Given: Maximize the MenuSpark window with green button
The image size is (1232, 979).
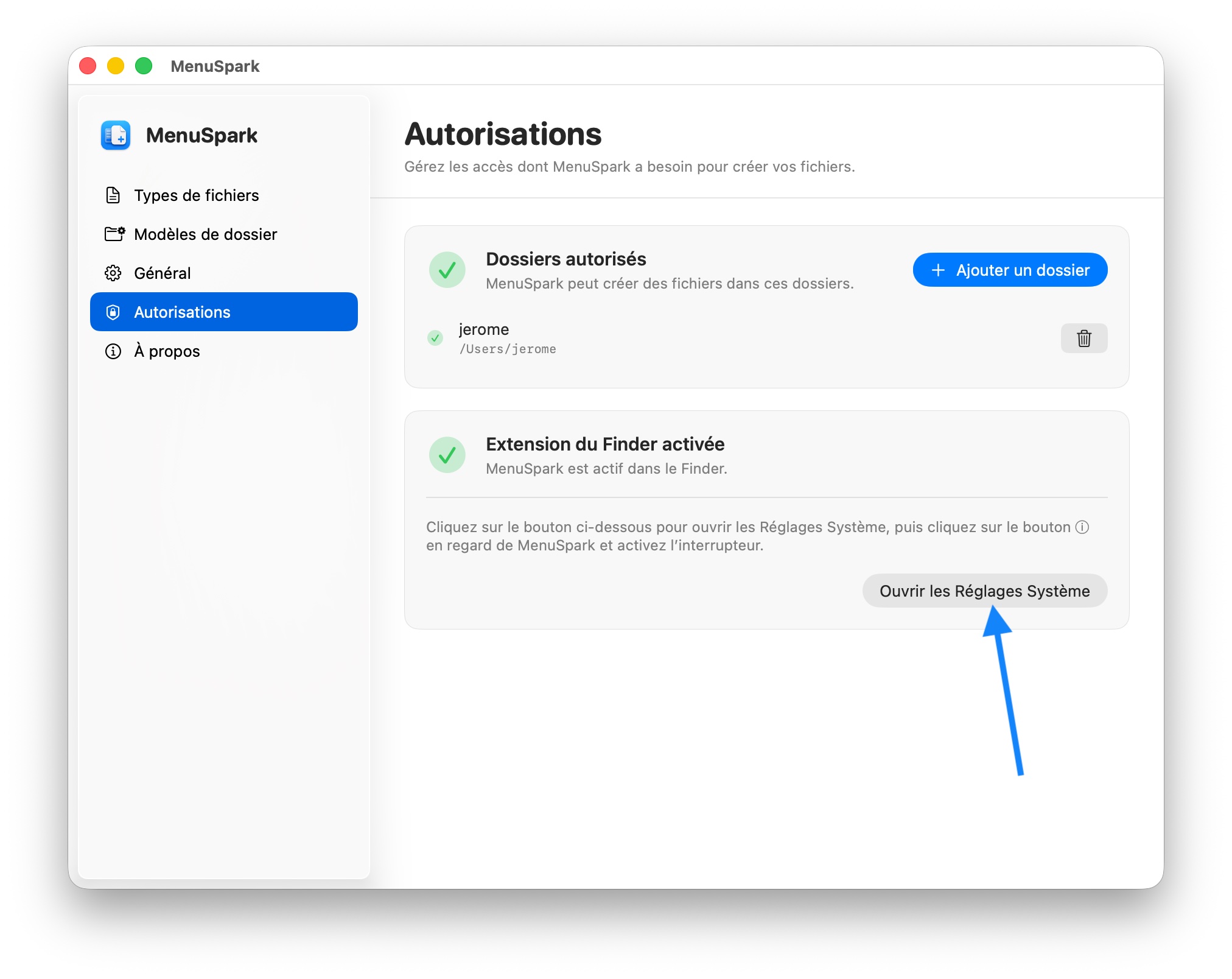Looking at the screenshot, I should [144, 66].
